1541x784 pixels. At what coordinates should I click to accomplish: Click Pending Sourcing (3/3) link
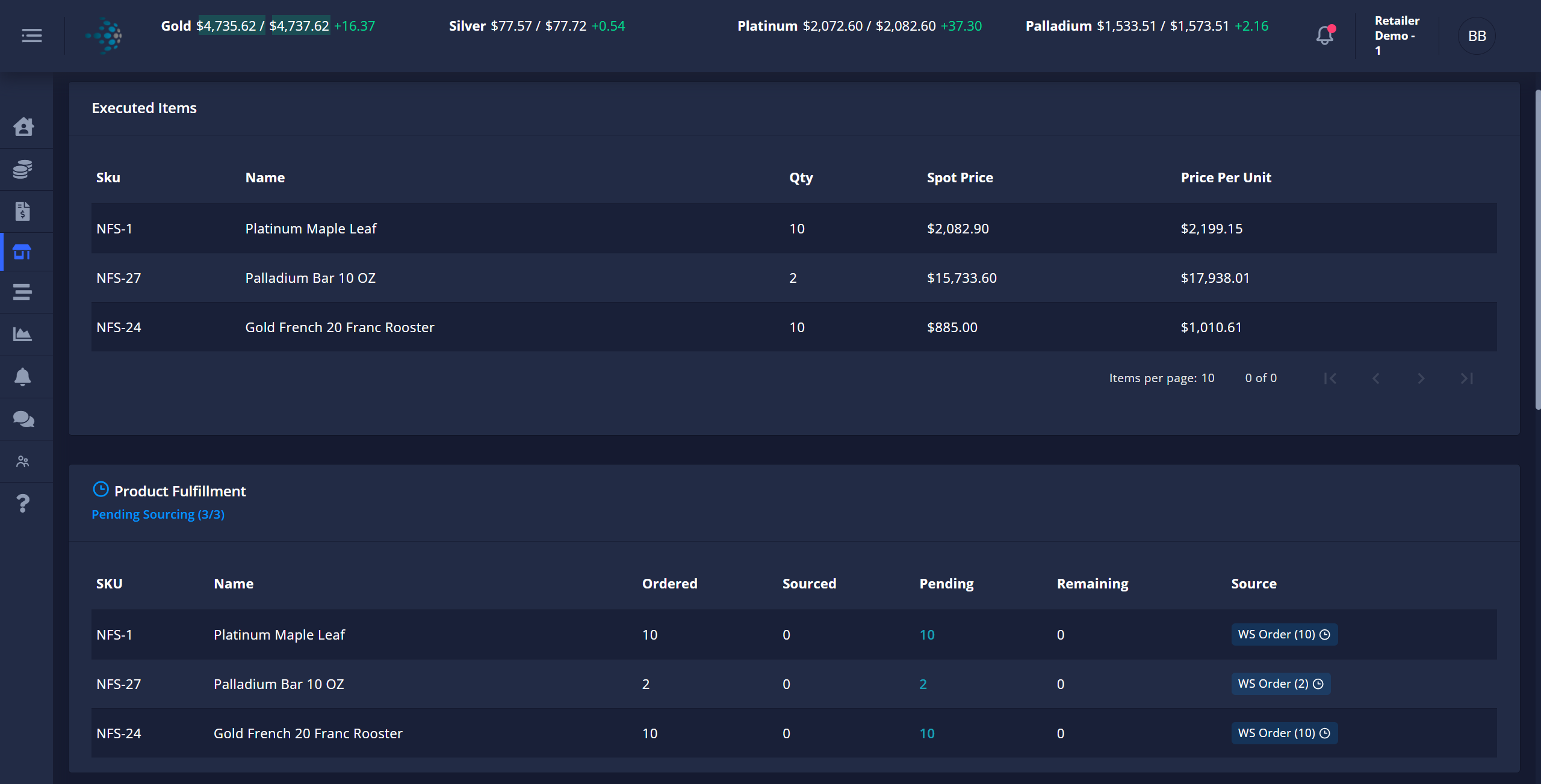(x=158, y=515)
